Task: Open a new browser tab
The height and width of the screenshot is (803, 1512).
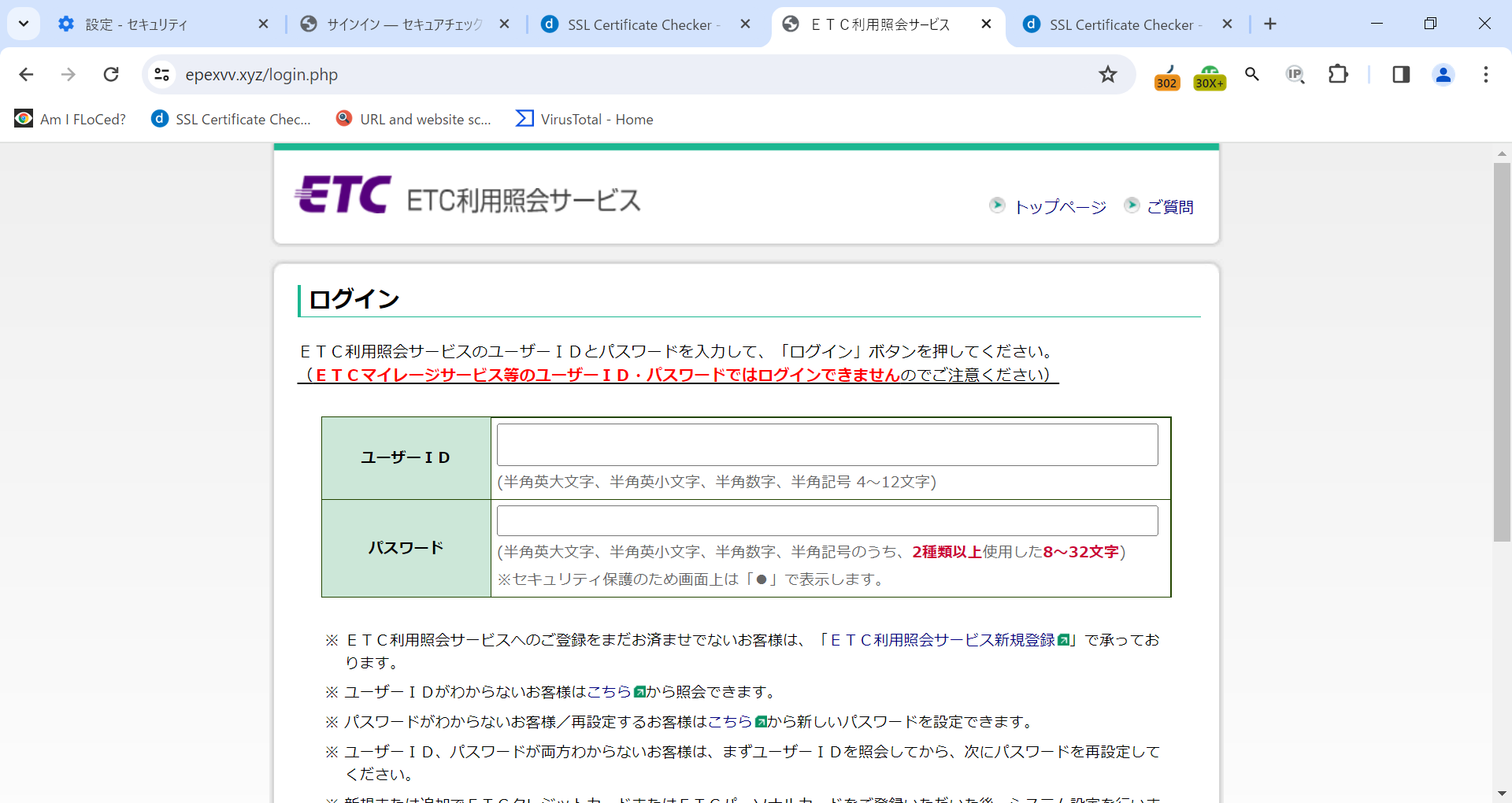Action: (1270, 24)
